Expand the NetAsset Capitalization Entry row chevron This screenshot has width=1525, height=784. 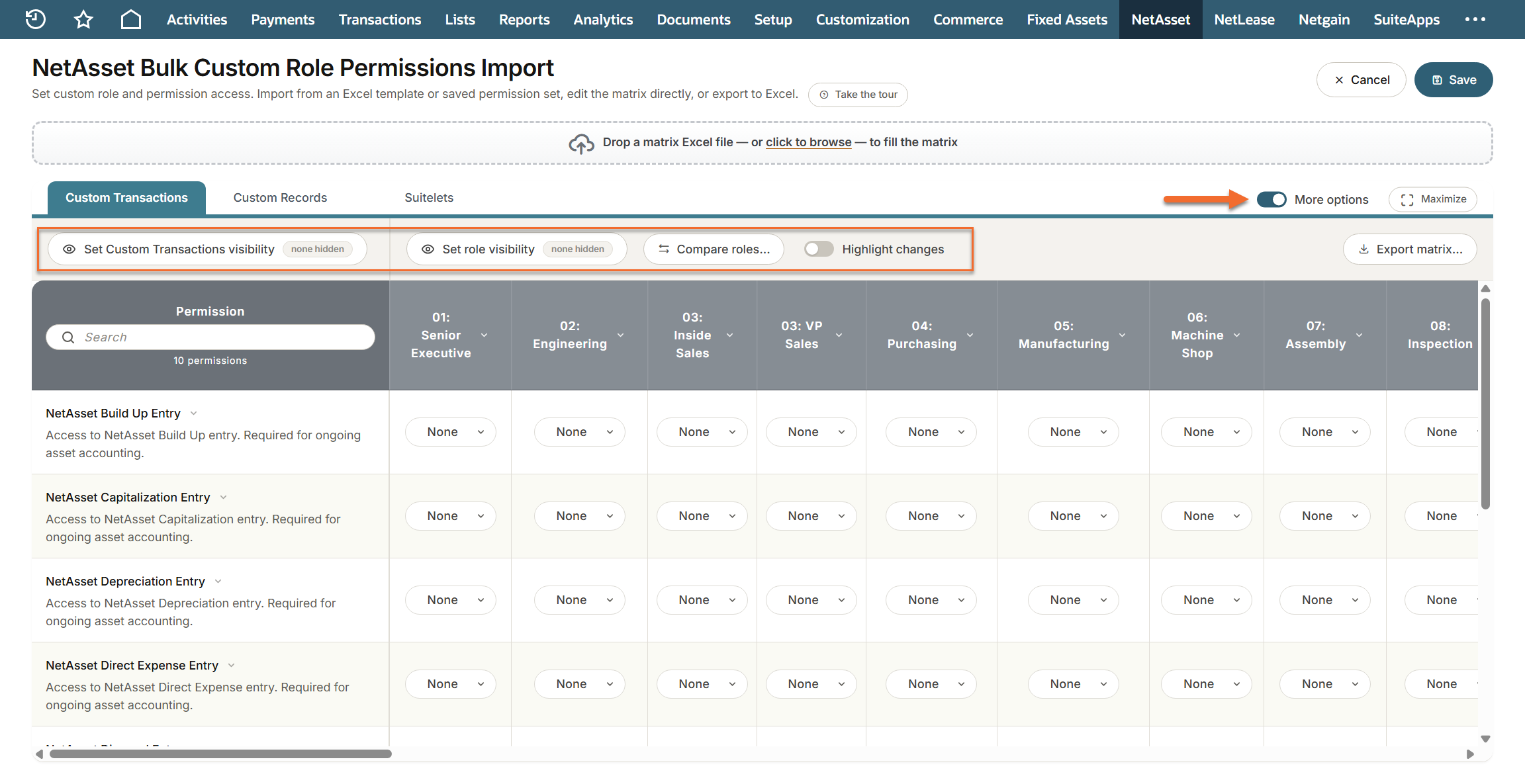click(x=224, y=498)
